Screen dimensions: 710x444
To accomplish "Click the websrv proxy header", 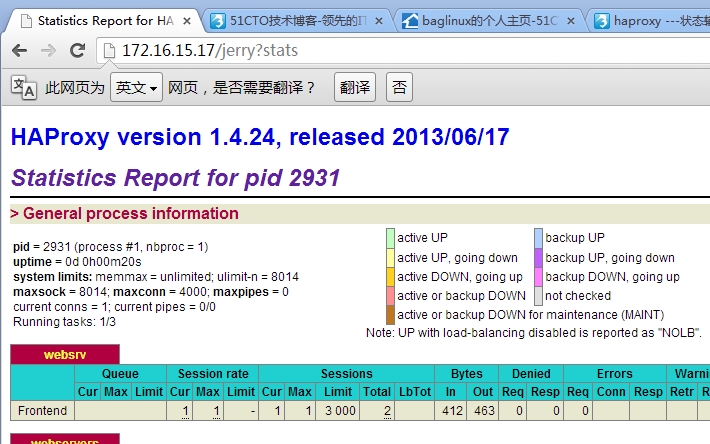I will pos(65,354).
